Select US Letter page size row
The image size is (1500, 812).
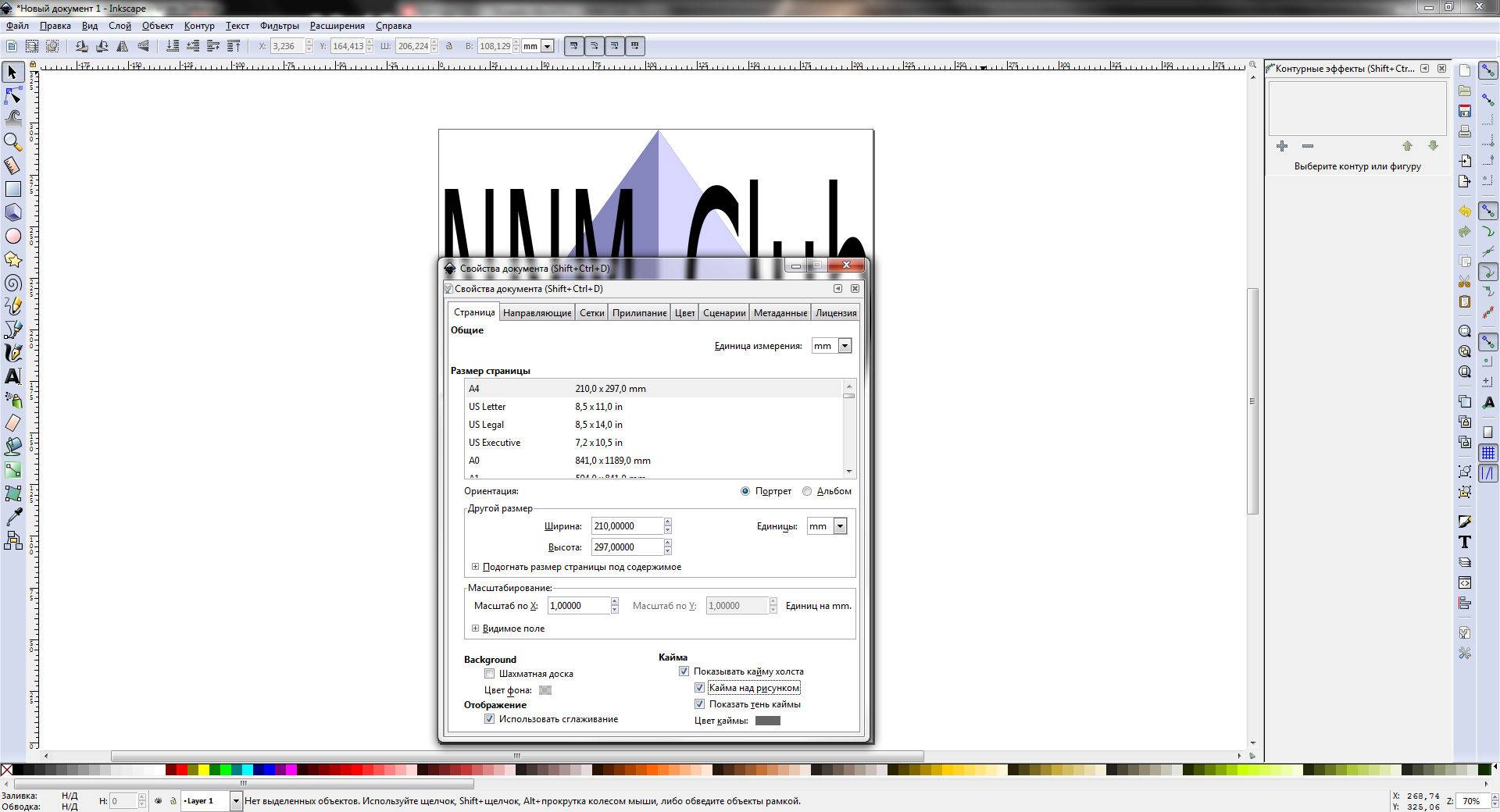click(654, 407)
